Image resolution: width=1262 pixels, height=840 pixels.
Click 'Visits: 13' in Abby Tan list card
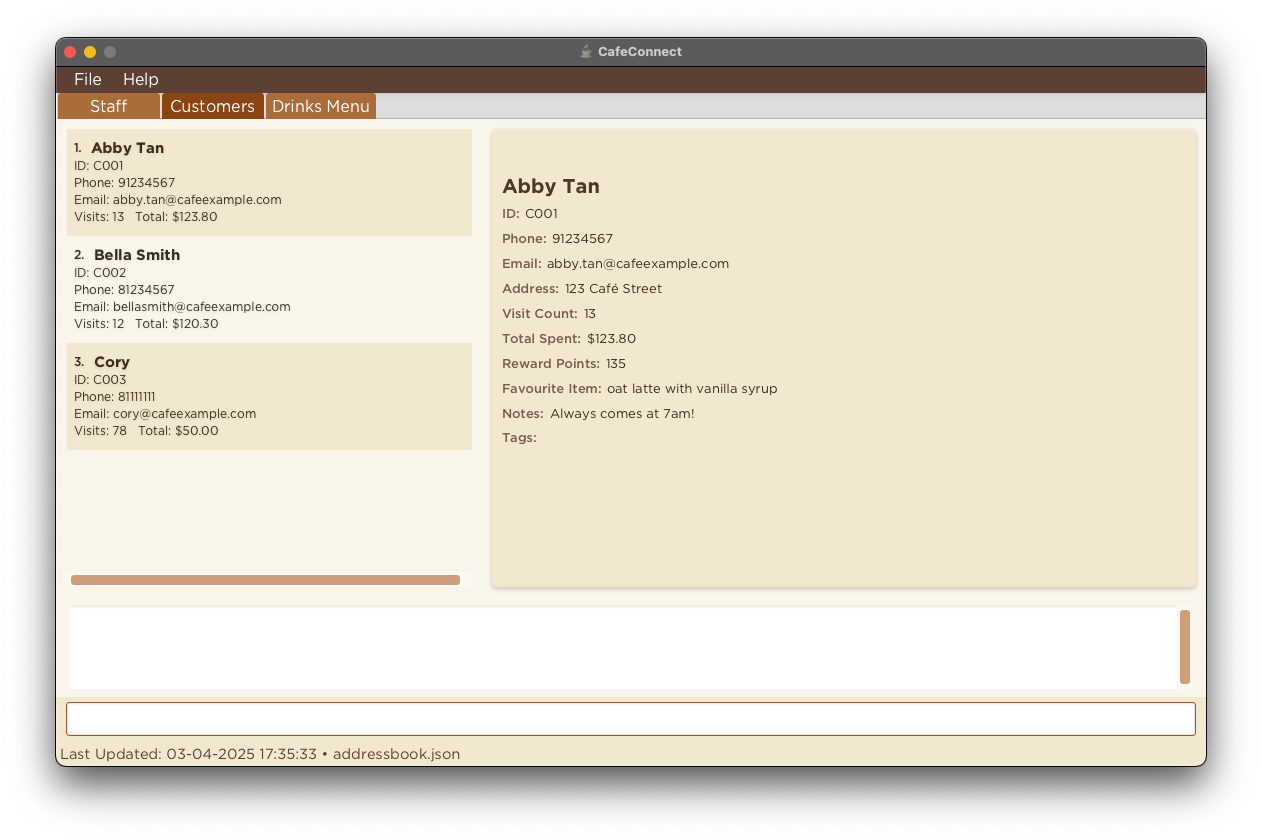(99, 217)
